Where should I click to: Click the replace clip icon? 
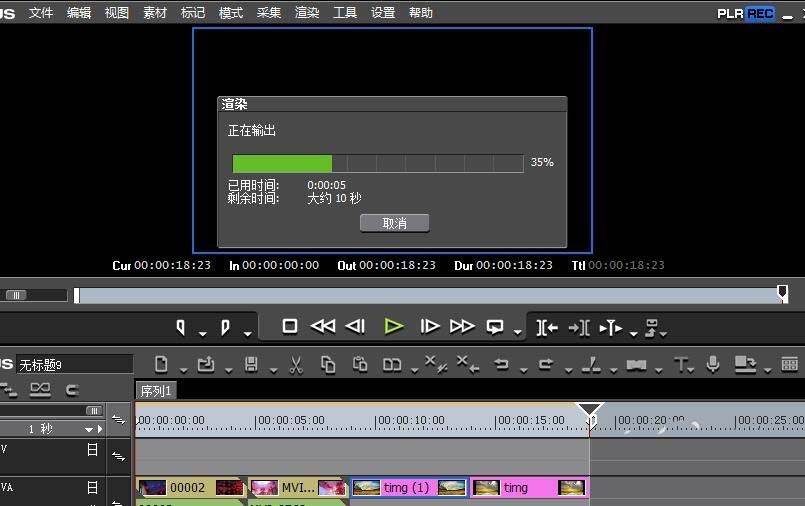point(392,365)
